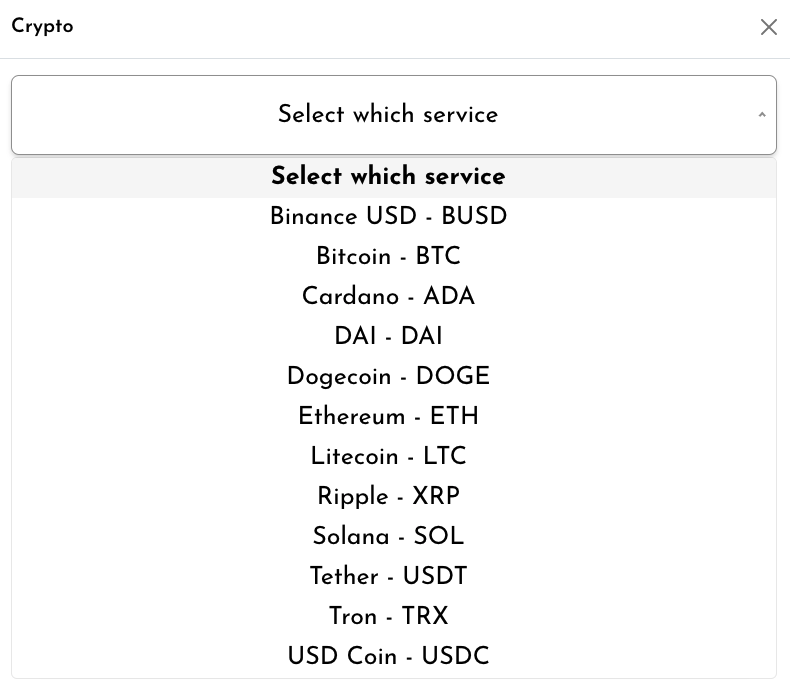Choose the Select which service placeholder option
This screenshot has height=696, width=790.
coord(388,177)
